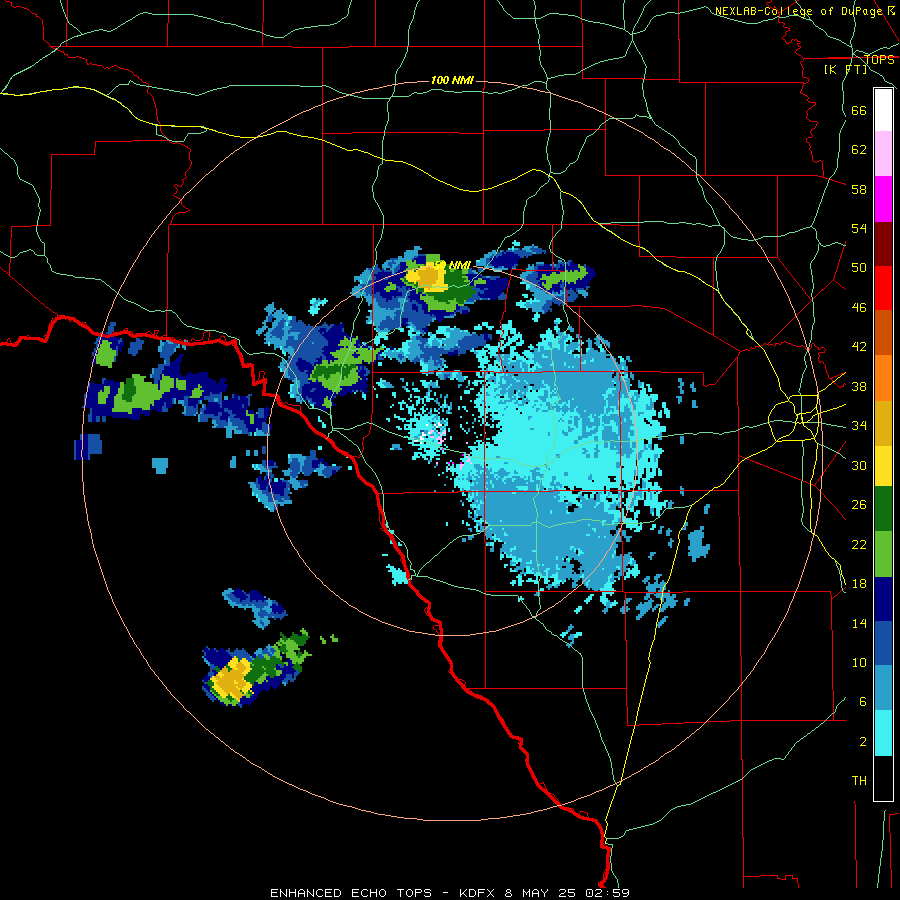Click the yellow echo-top core in the northern storm cell
This screenshot has height=900, width=900.
(426, 277)
